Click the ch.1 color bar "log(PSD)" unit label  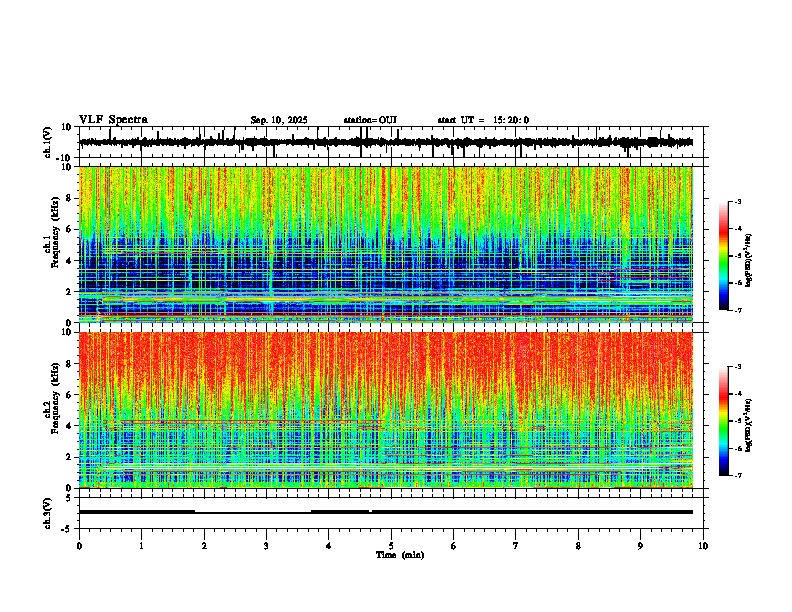[x=749, y=261]
